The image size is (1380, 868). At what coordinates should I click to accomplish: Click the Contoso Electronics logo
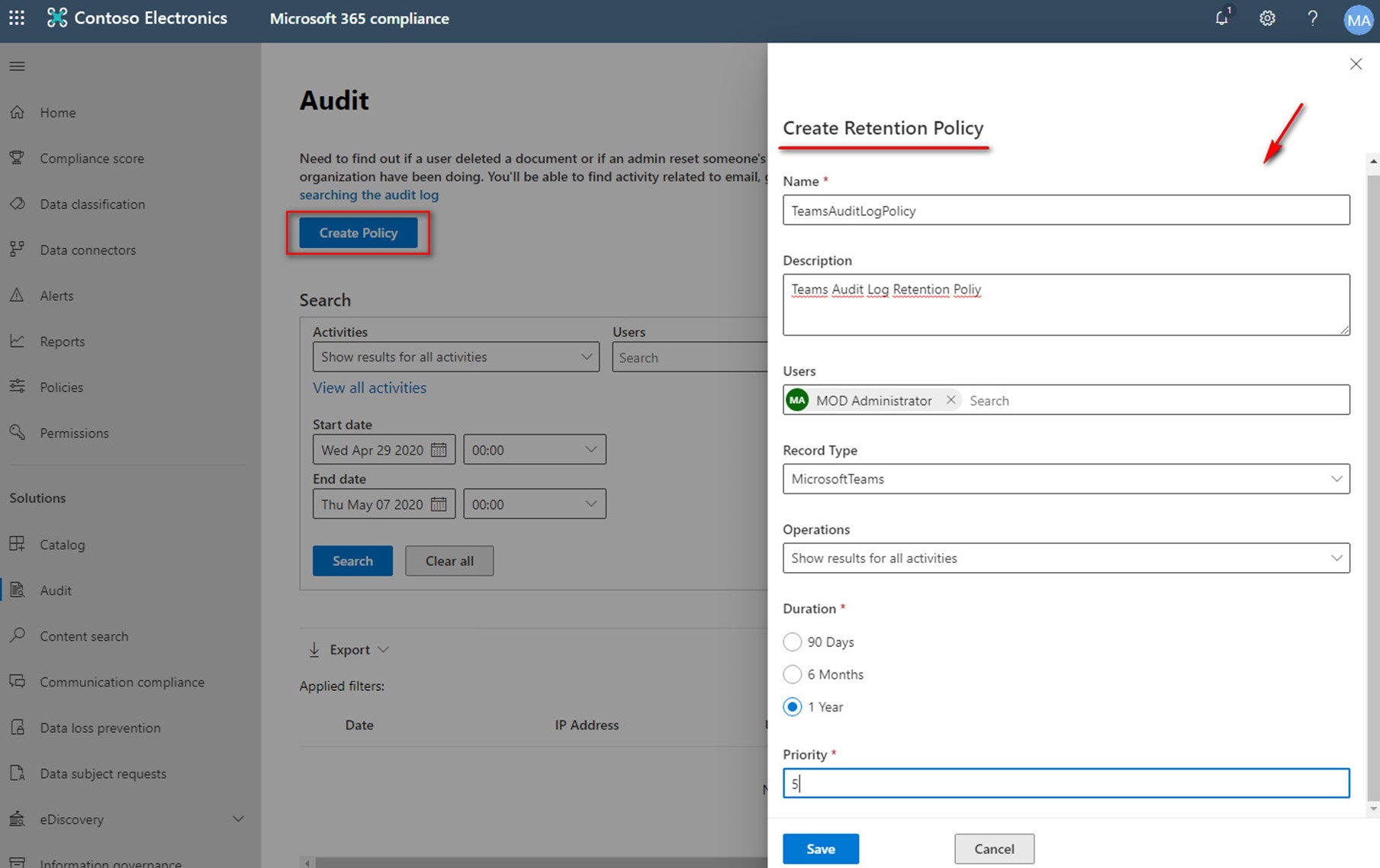coord(57,18)
